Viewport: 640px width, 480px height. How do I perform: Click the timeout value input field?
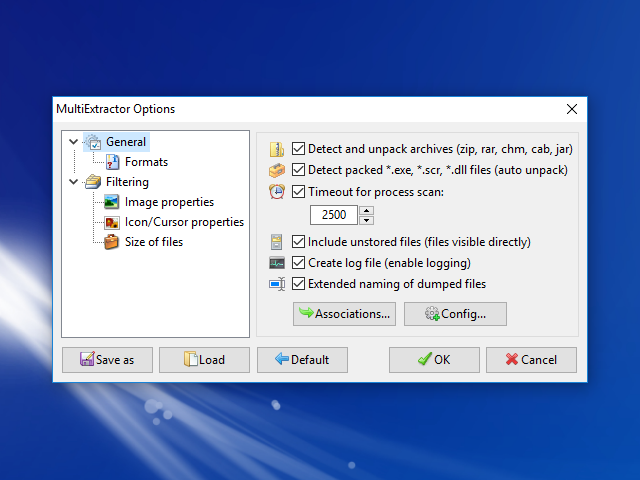point(333,214)
